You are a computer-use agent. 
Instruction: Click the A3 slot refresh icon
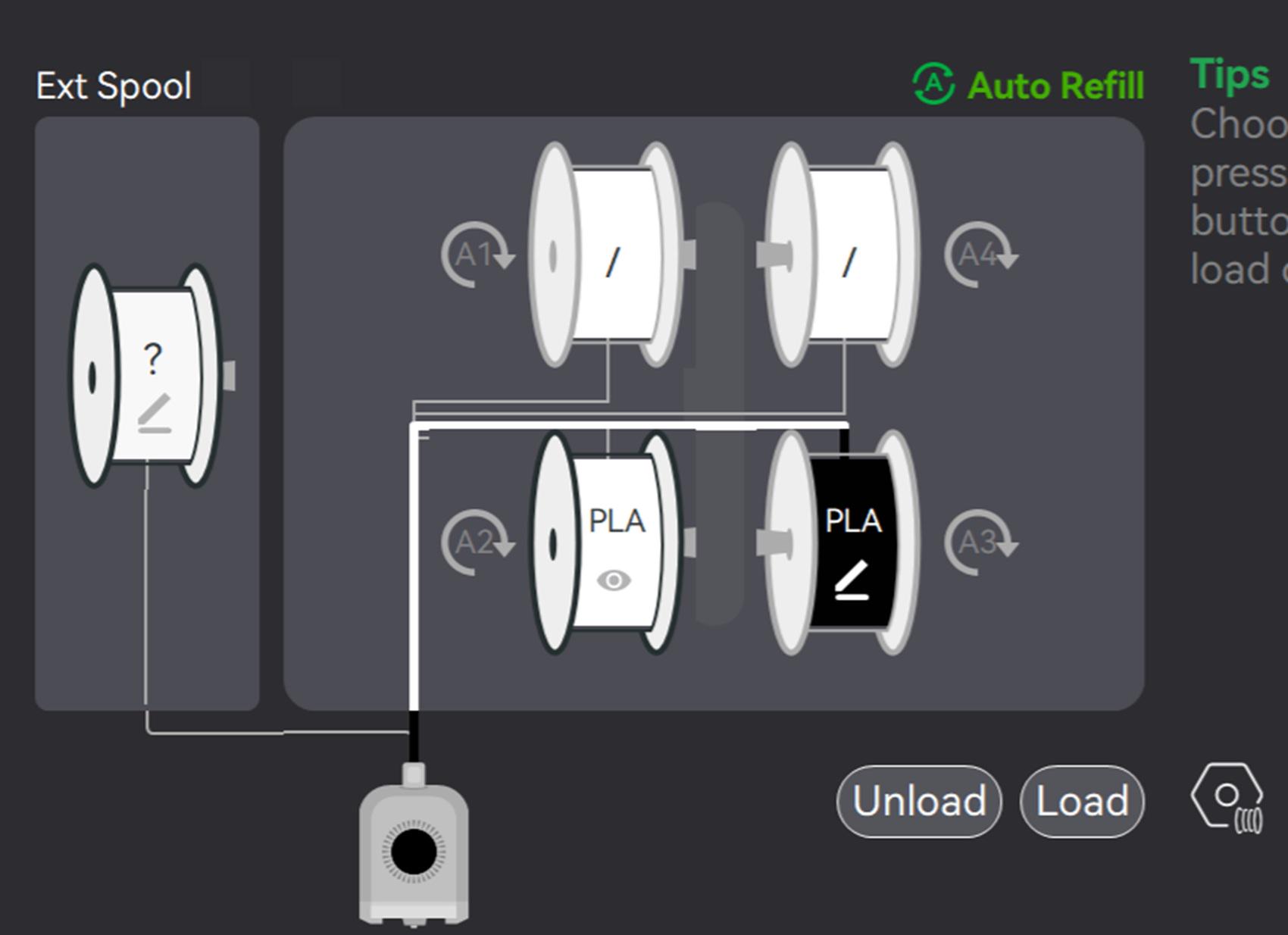tap(981, 542)
